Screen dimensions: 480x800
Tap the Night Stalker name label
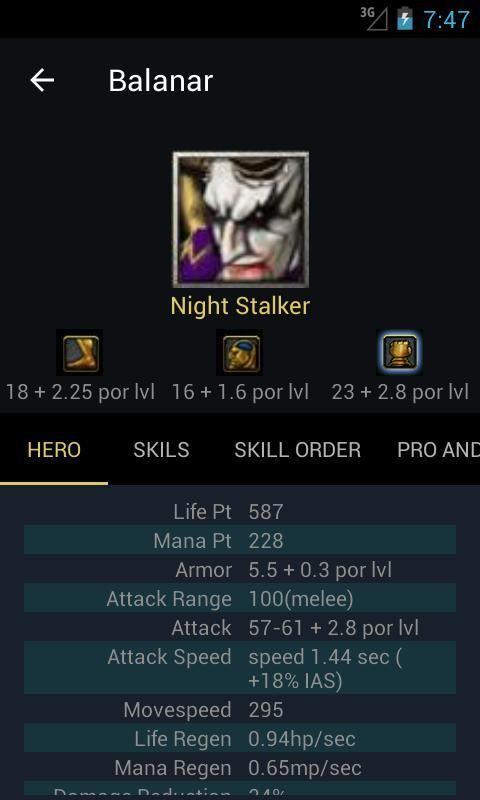pos(240,306)
